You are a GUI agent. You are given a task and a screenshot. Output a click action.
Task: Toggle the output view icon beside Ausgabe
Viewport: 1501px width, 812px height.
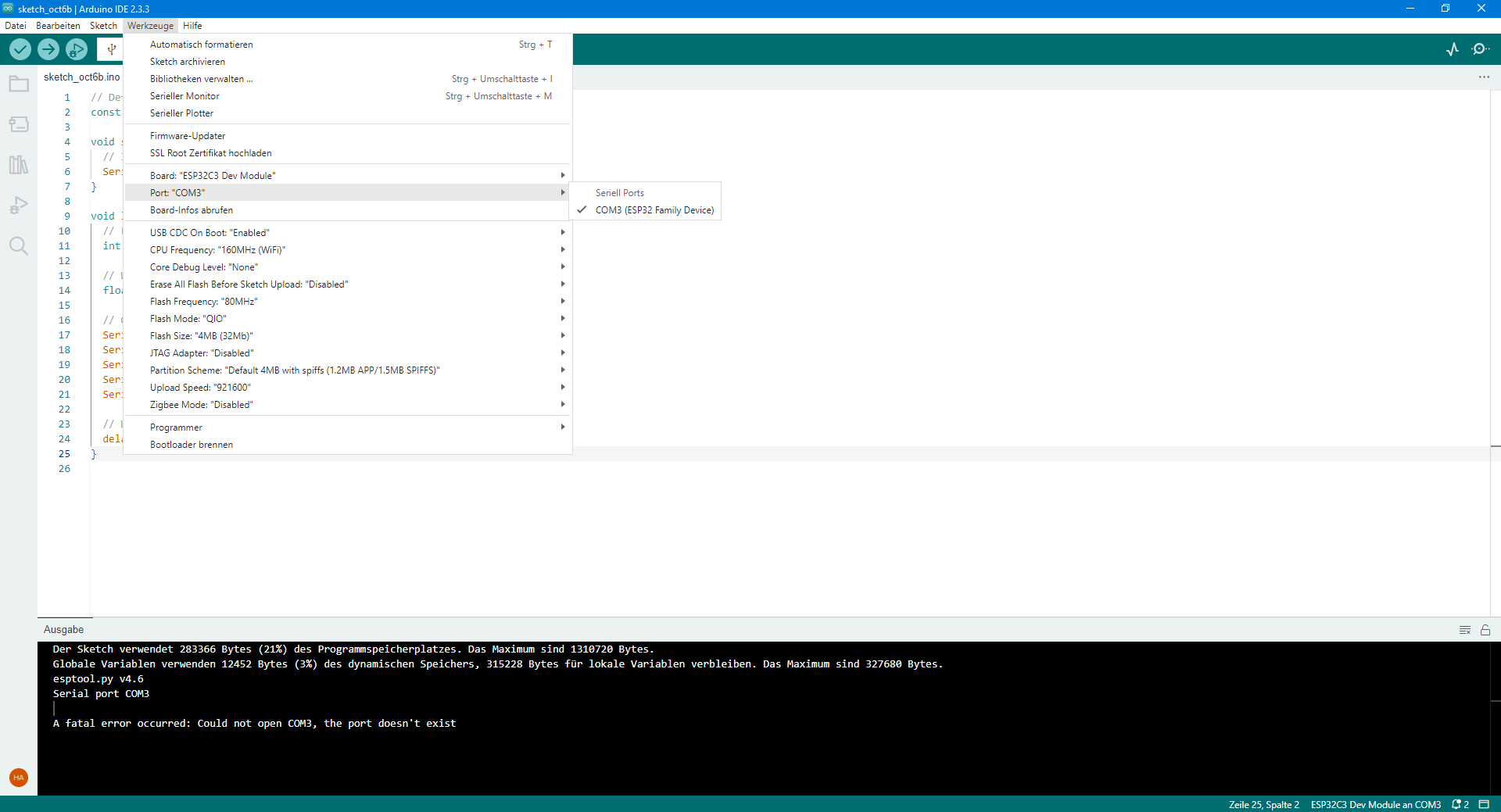(x=1465, y=630)
